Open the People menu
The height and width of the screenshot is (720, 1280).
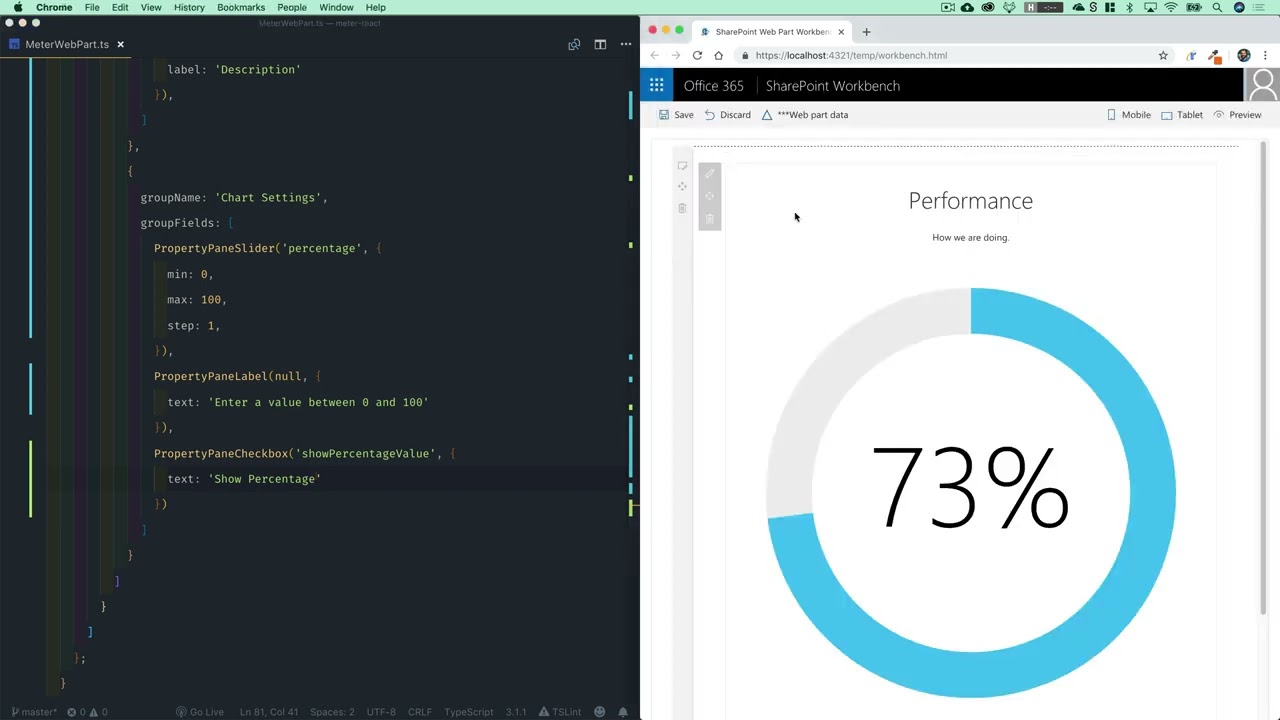[292, 7]
